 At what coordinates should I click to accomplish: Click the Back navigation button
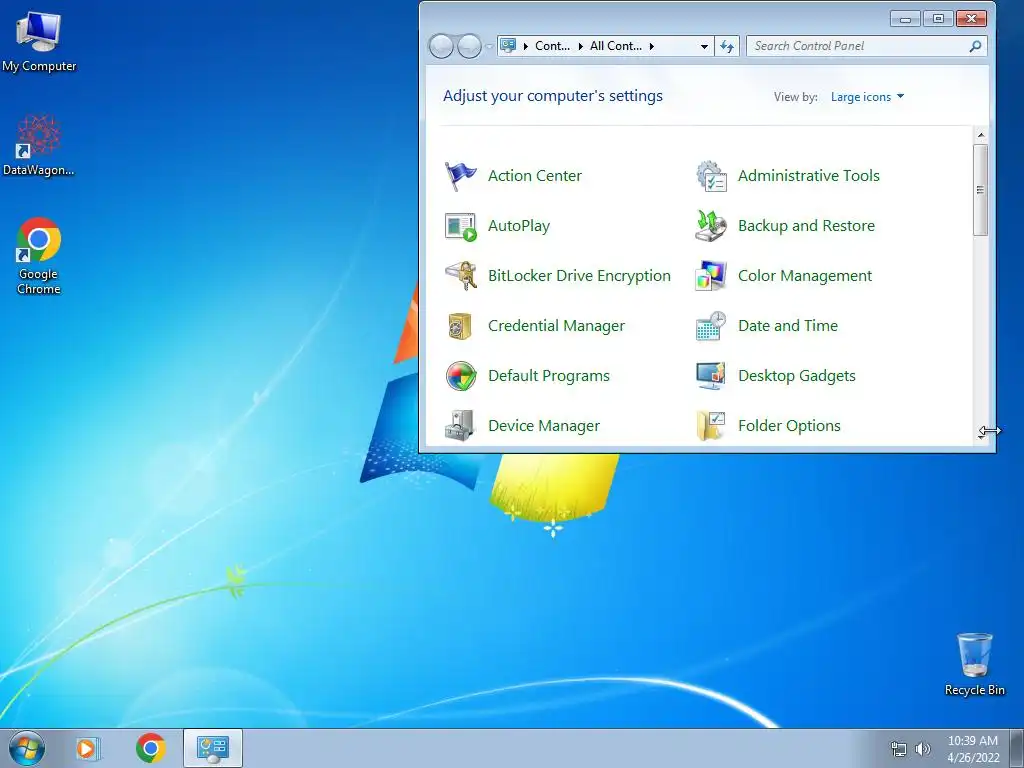(441, 46)
